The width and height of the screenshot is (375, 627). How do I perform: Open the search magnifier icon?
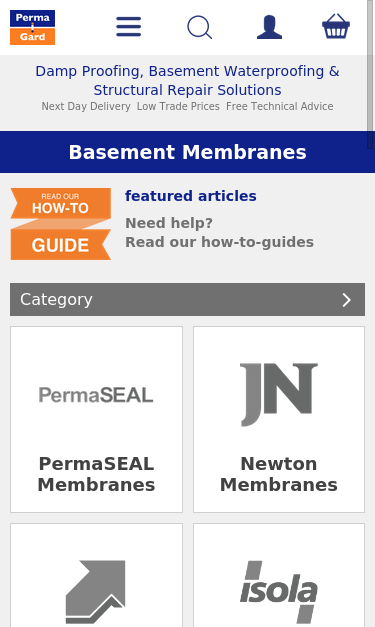tap(199, 27)
